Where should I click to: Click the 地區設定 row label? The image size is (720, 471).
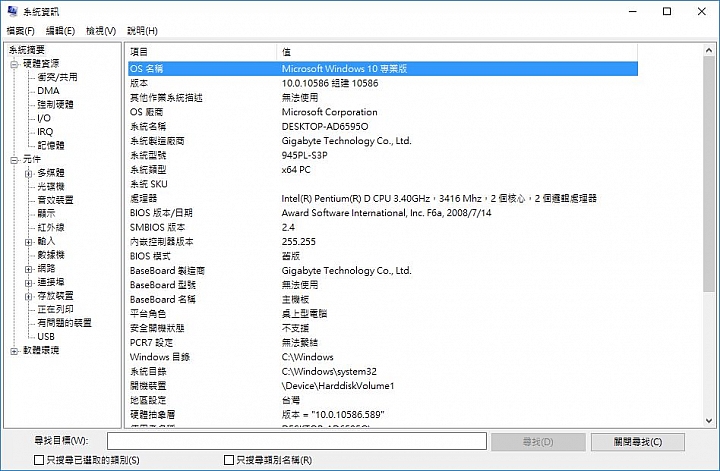(x=148, y=400)
